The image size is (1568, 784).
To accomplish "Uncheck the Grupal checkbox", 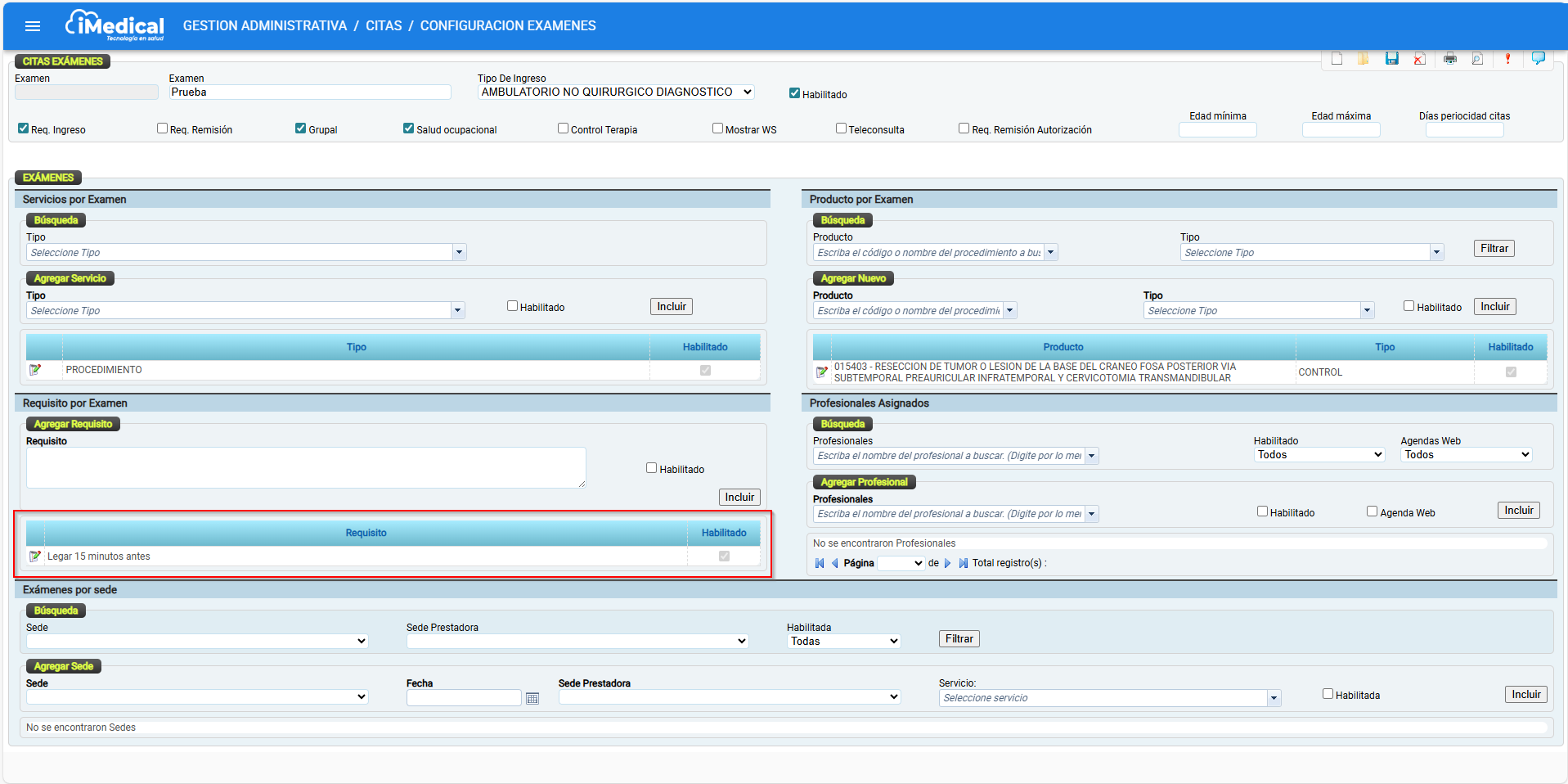I will (x=301, y=128).
